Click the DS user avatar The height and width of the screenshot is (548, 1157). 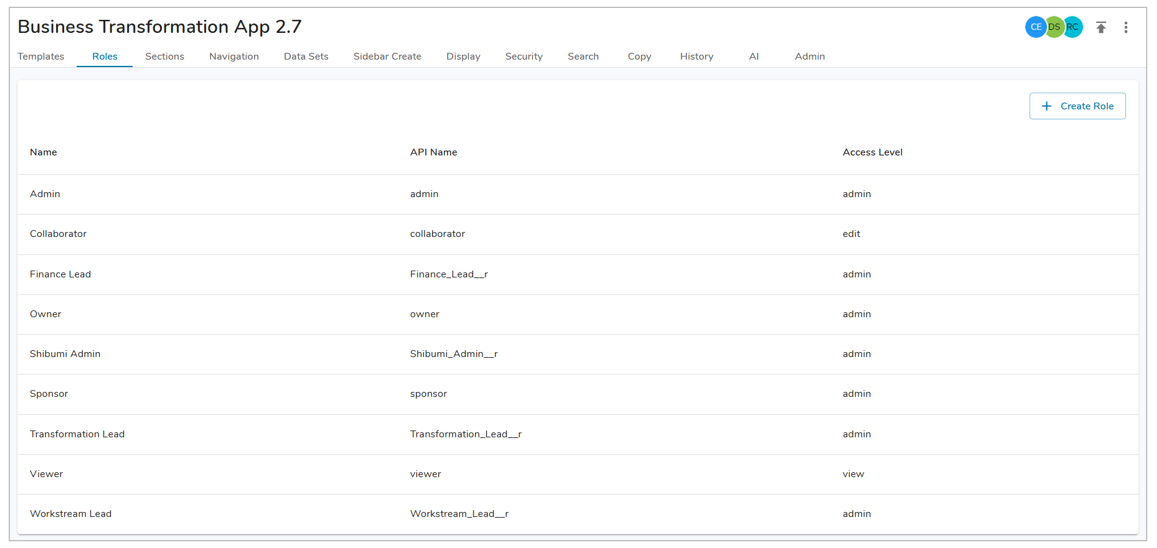[1054, 27]
